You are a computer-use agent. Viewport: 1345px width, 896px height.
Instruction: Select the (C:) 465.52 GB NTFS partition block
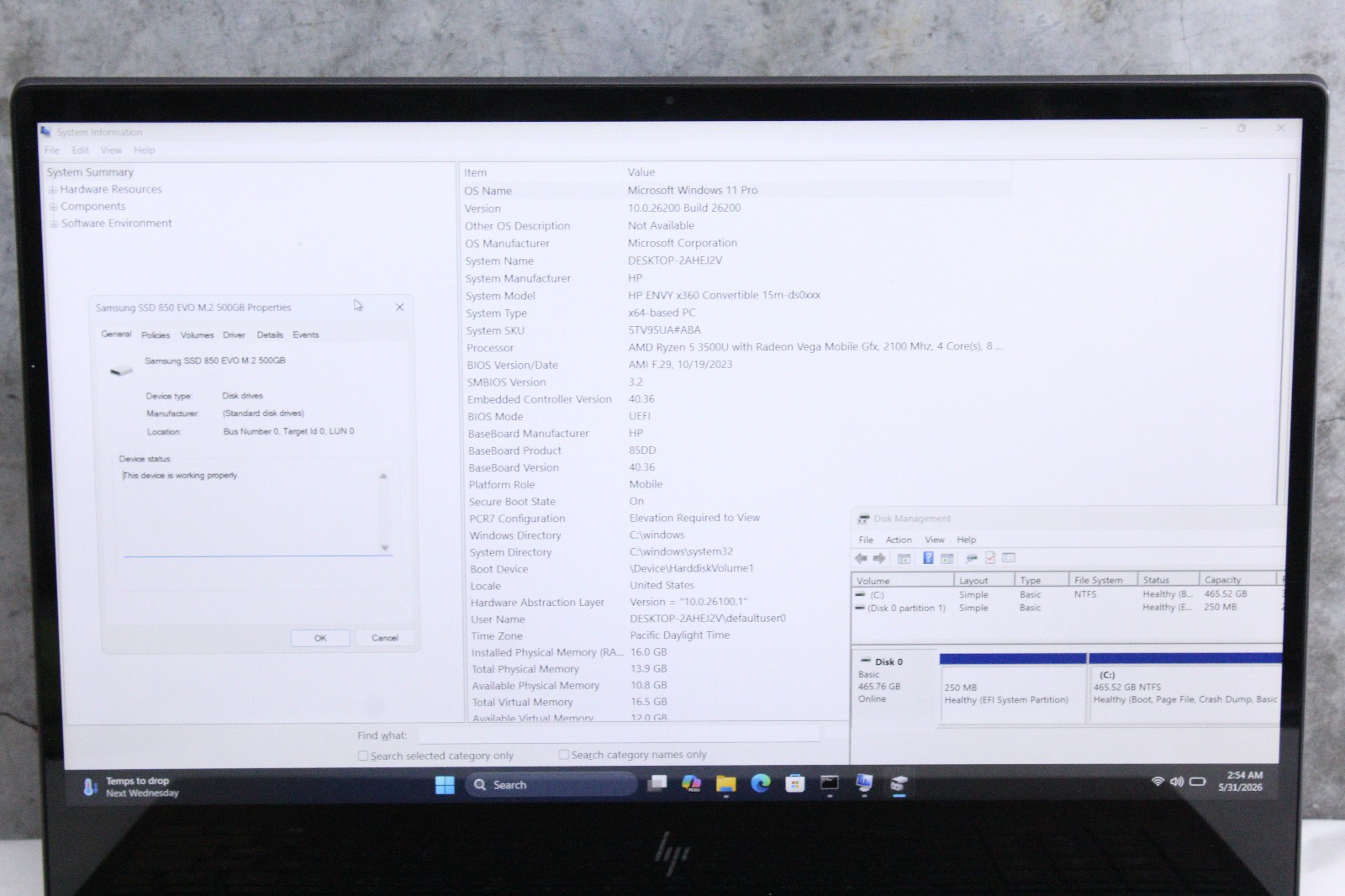1185,688
